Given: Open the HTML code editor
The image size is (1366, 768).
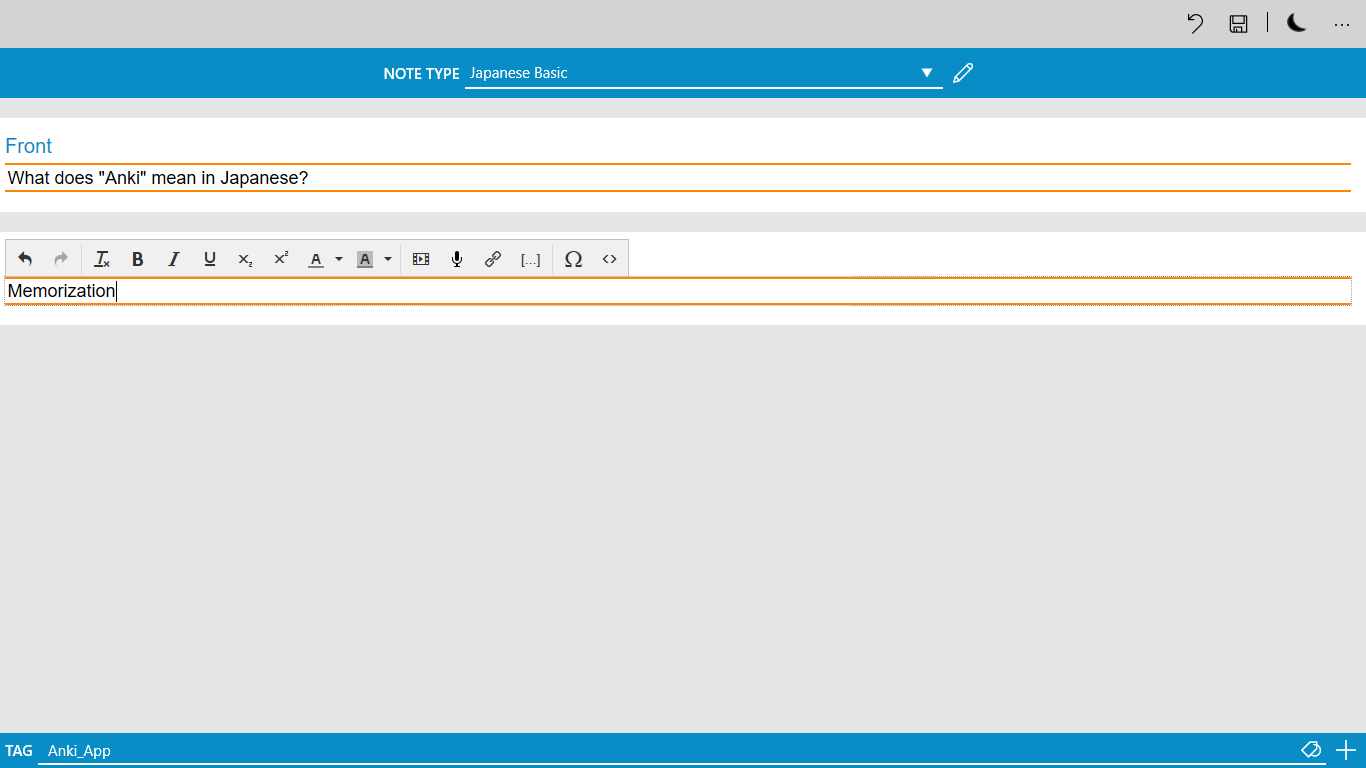Looking at the screenshot, I should [609, 259].
